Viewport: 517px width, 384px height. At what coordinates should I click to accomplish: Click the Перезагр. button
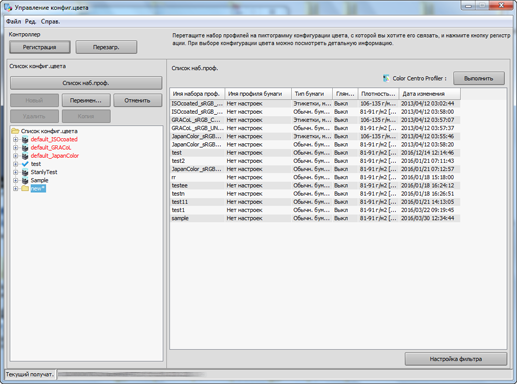tap(106, 47)
